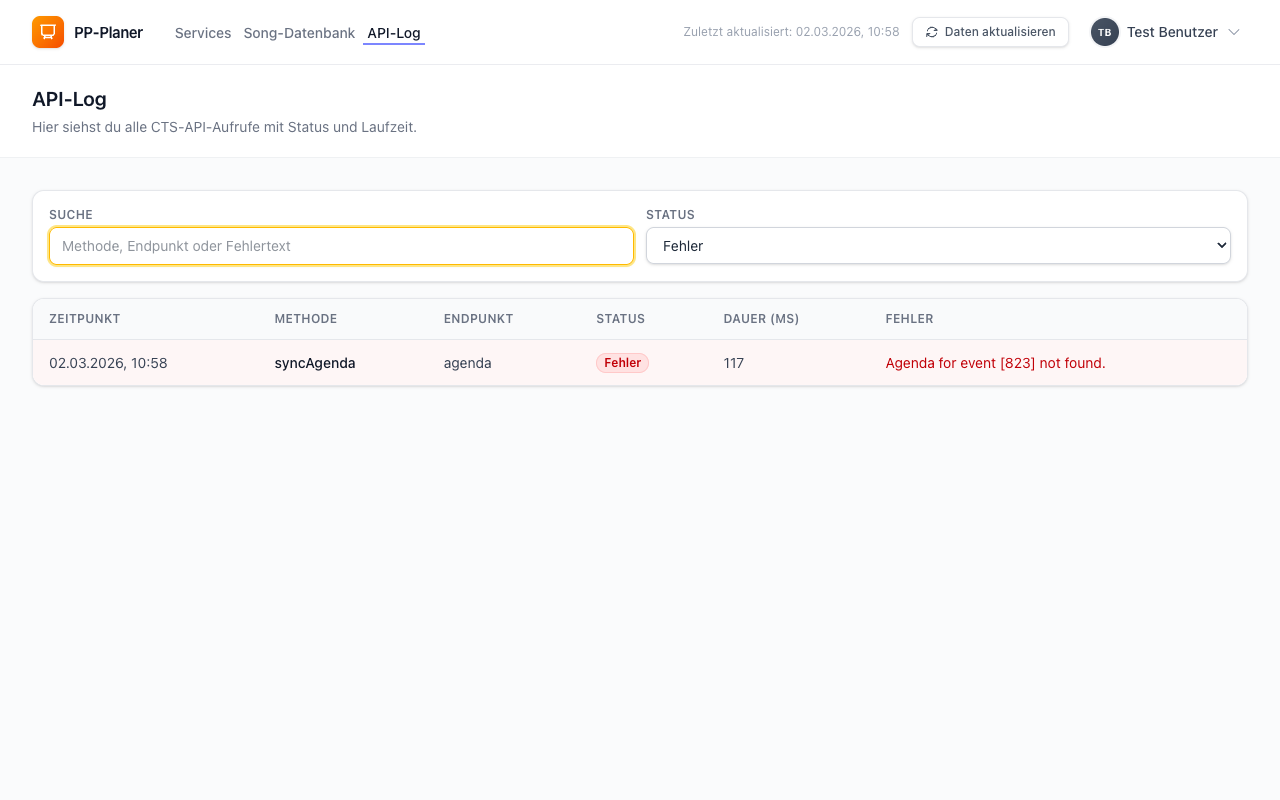Expand the Test Benutzer menu chevron

[1234, 32]
